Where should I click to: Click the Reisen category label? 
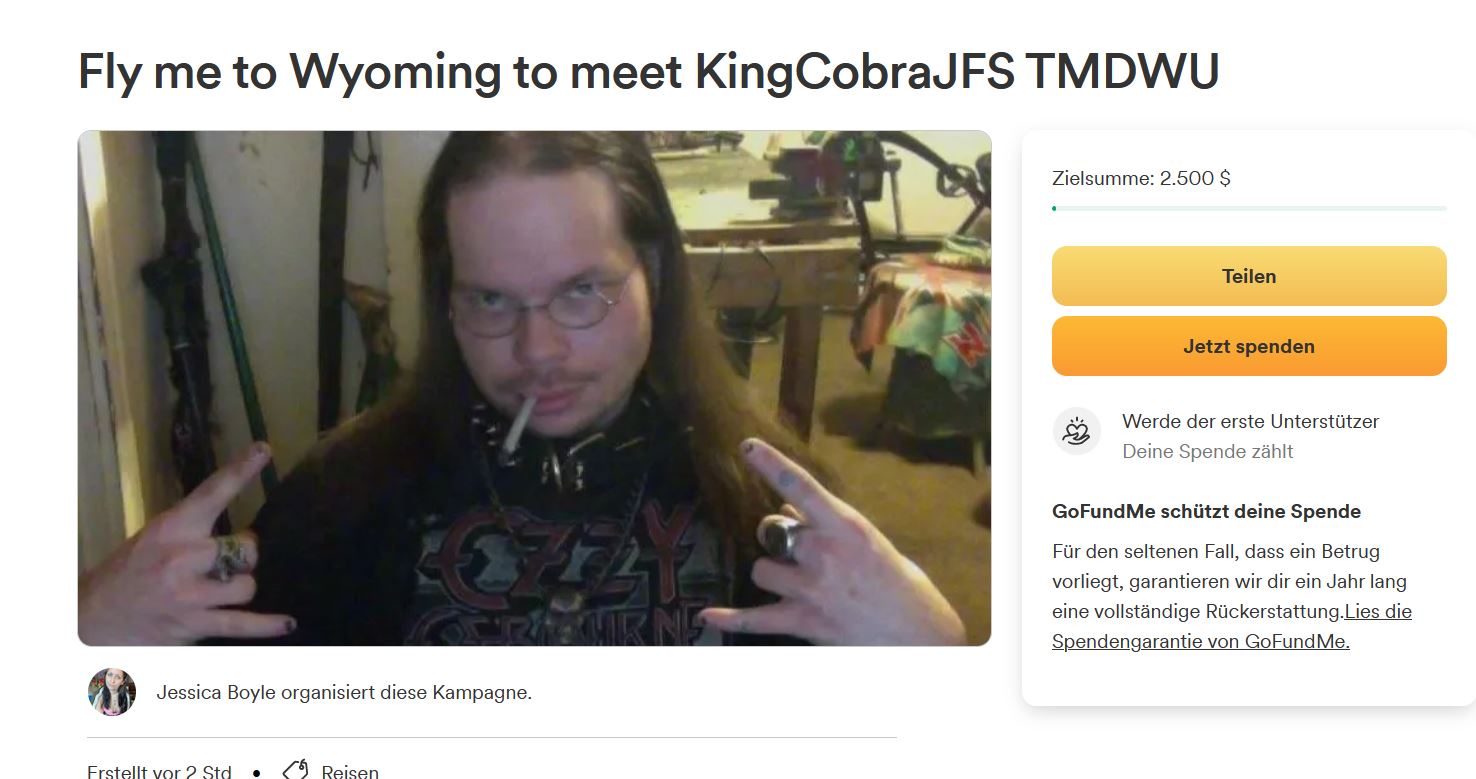(x=350, y=772)
